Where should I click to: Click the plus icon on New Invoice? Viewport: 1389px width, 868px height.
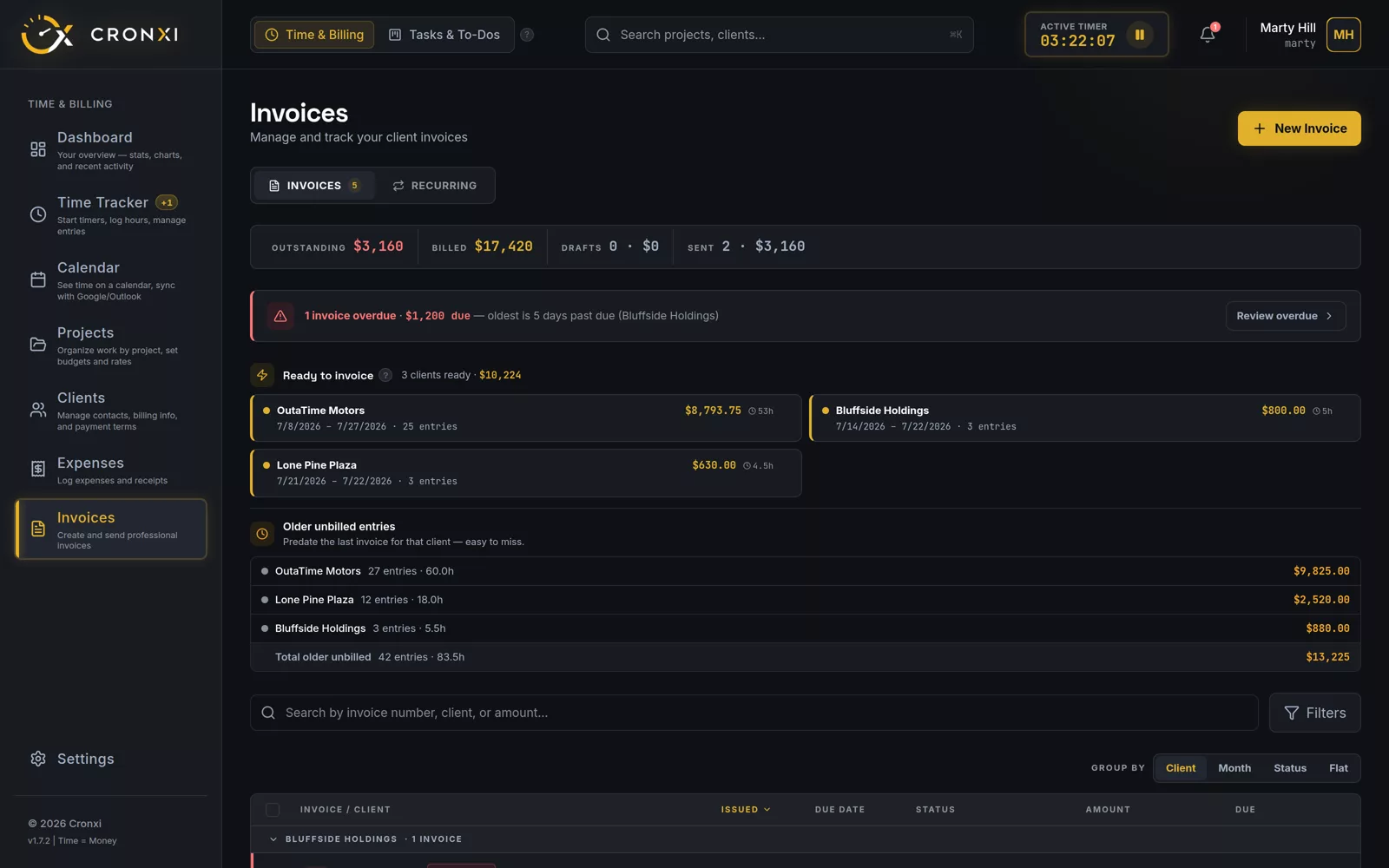[1259, 128]
